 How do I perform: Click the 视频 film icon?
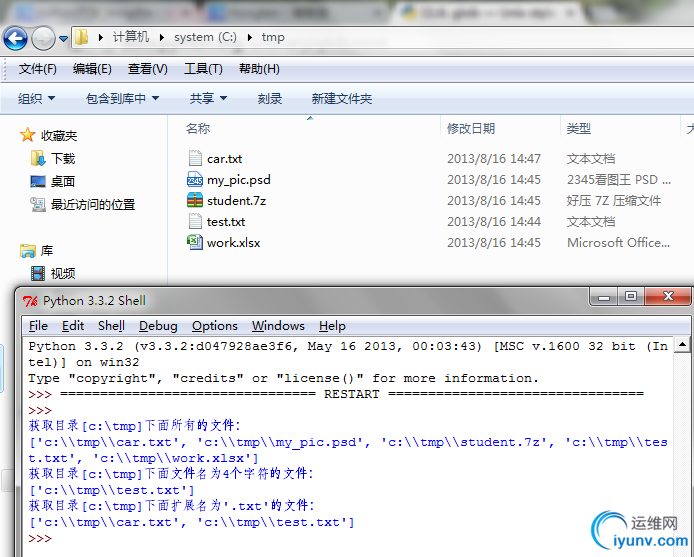pos(38,274)
